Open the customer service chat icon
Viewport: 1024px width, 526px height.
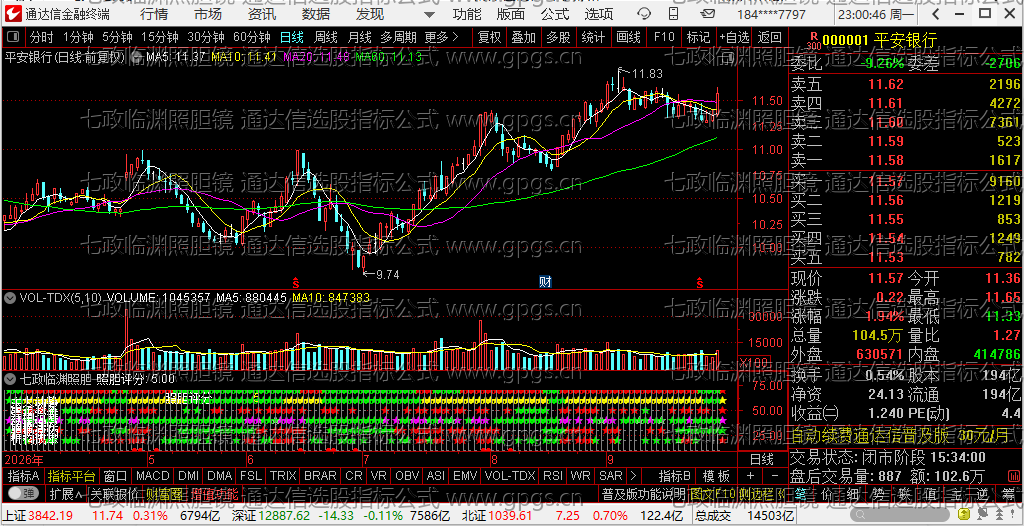[x=645, y=13]
